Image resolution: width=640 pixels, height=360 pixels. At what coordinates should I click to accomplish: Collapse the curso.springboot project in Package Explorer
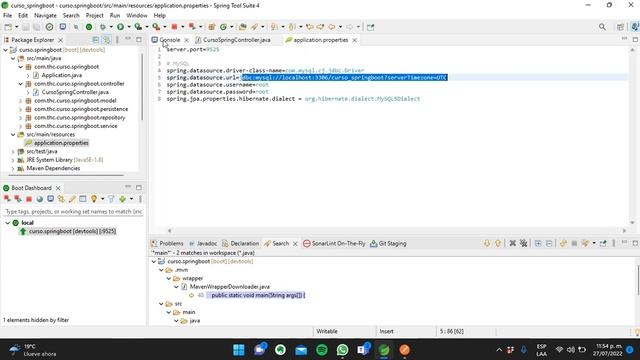pos(5,50)
